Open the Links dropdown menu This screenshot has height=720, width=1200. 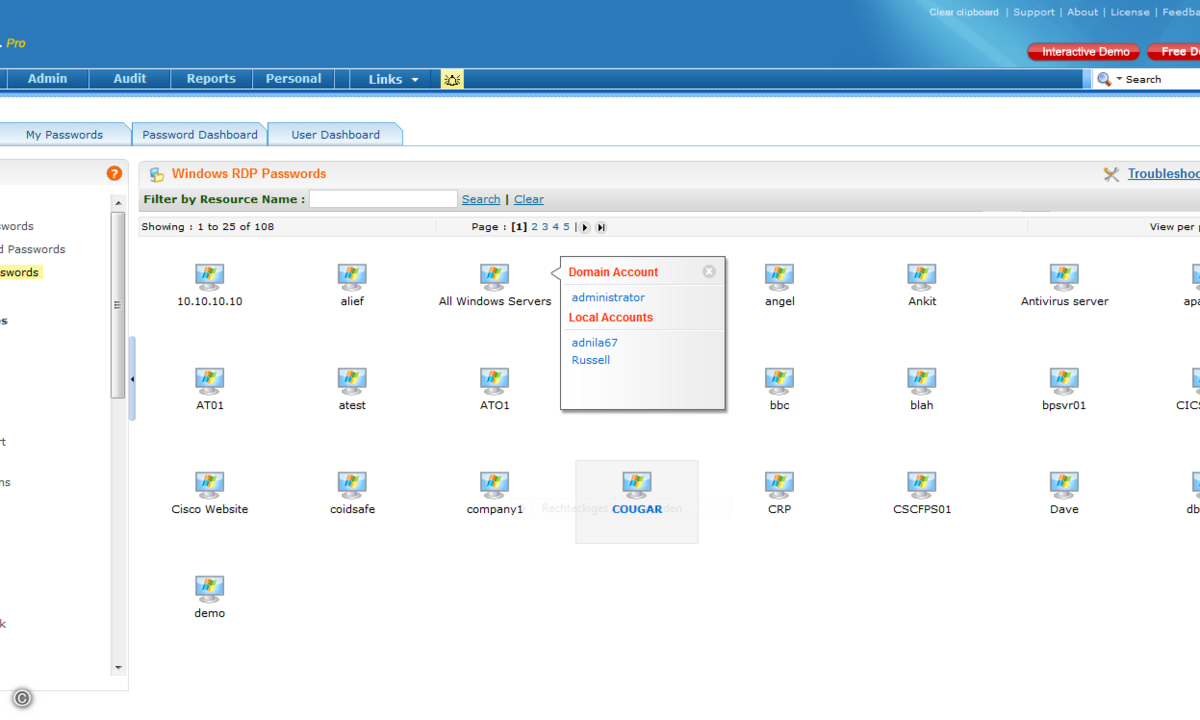click(393, 79)
